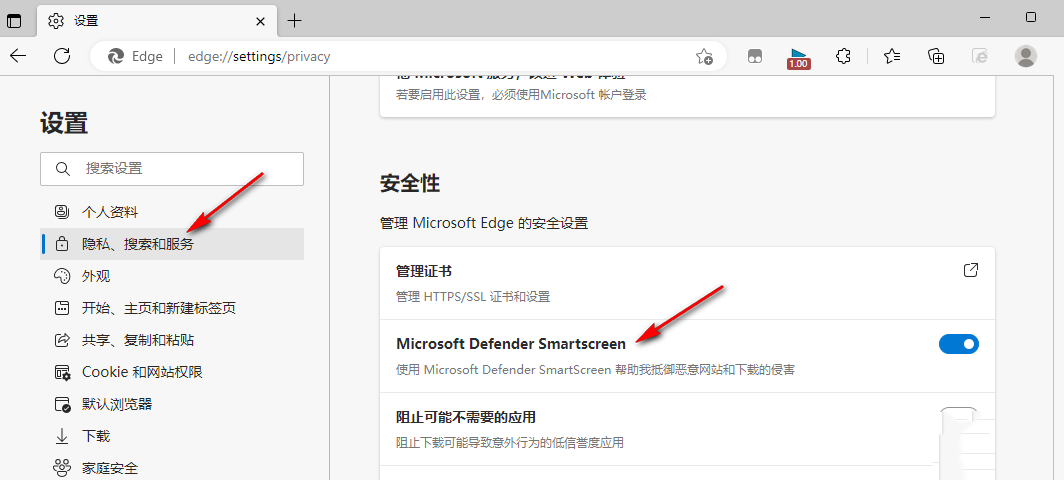Viewport: 1064px width, 480px height.
Task: Click the 安全性 section heading
Action: click(410, 183)
